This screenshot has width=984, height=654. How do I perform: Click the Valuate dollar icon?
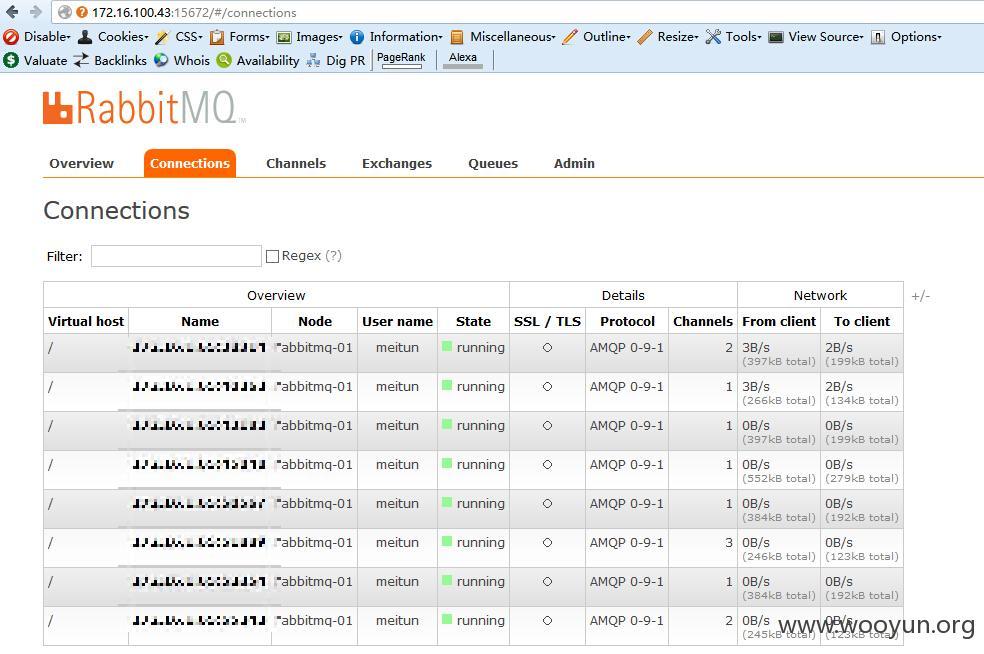[11, 60]
